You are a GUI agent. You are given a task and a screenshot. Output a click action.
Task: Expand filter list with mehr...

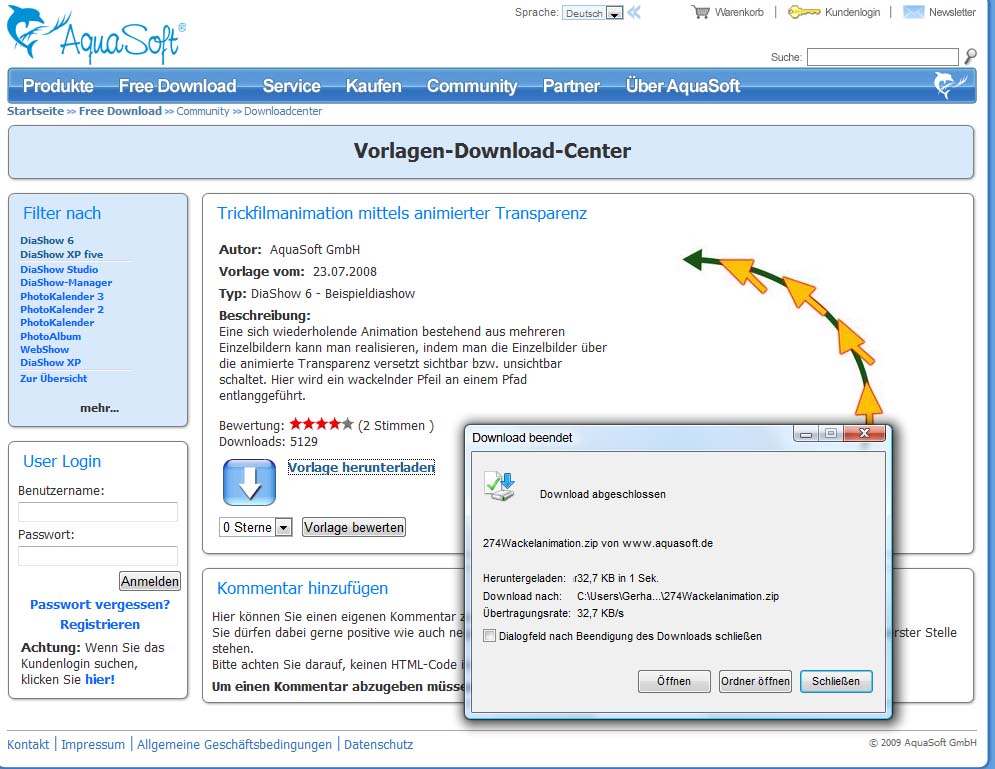[99, 408]
